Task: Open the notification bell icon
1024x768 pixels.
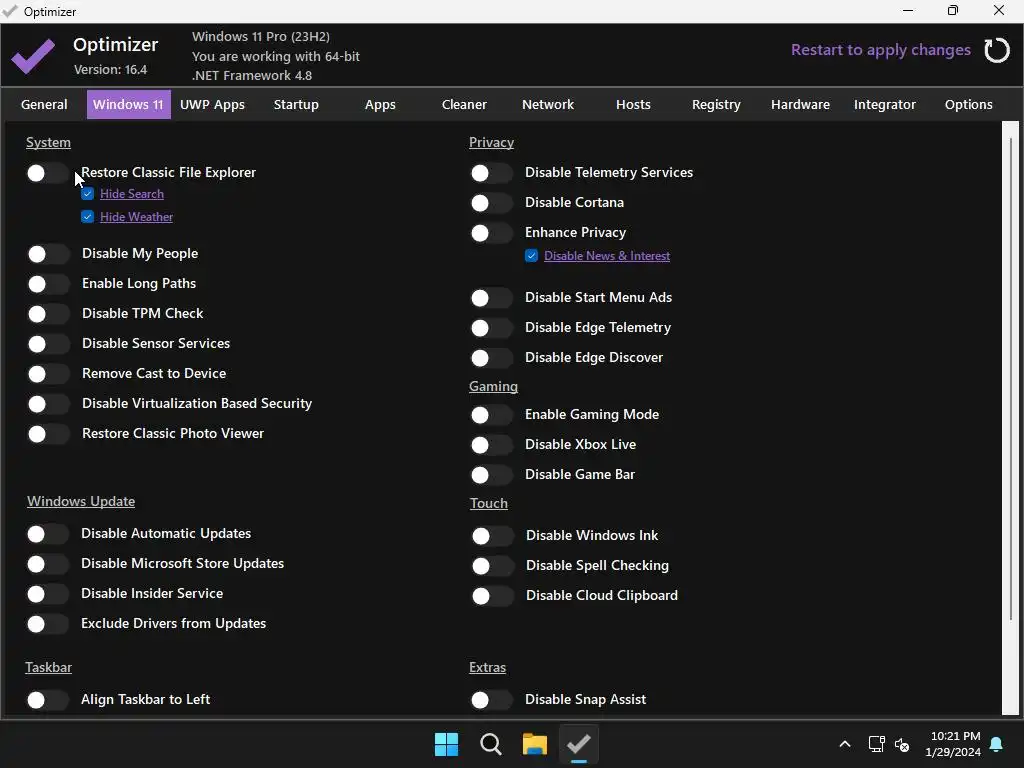Action: coord(997,744)
